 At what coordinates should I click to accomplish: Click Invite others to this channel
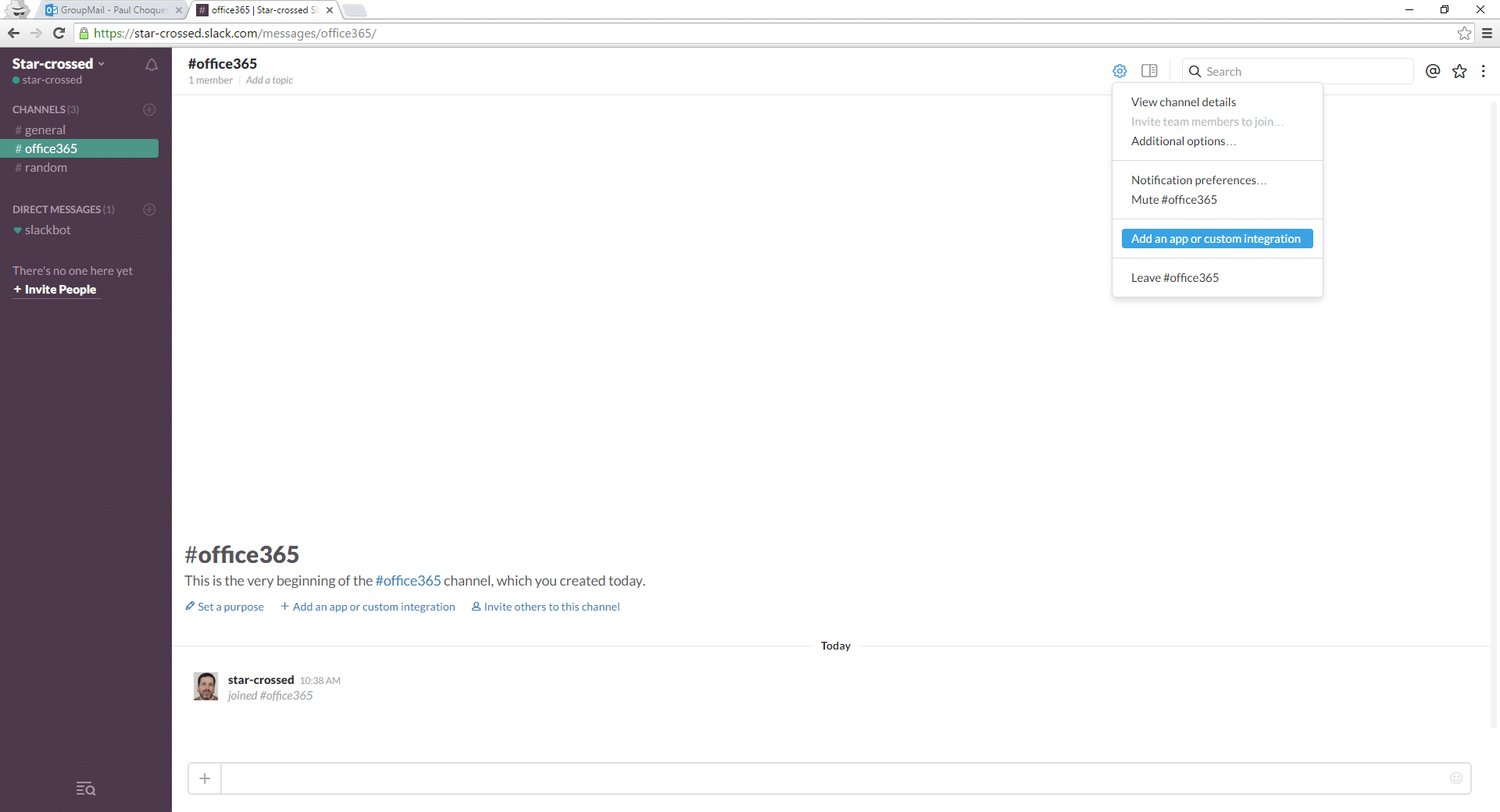point(545,607)
